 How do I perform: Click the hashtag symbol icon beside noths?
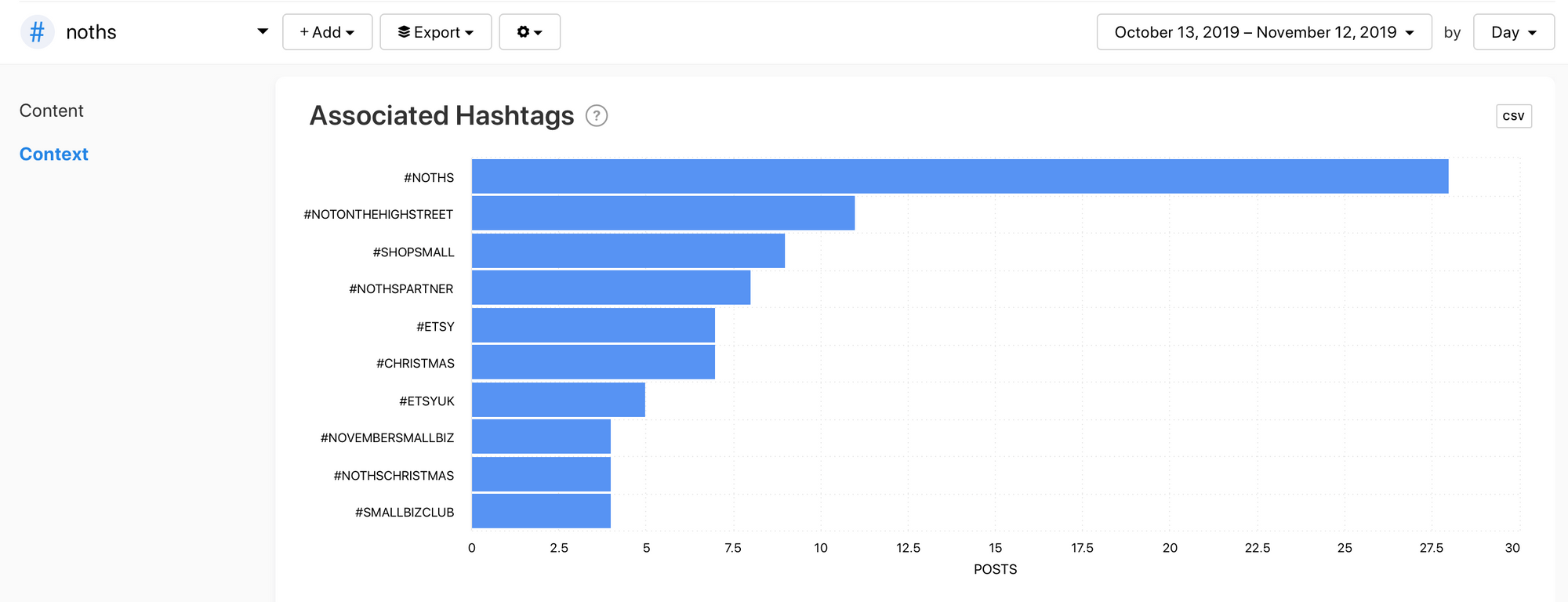tap(37, 32)
